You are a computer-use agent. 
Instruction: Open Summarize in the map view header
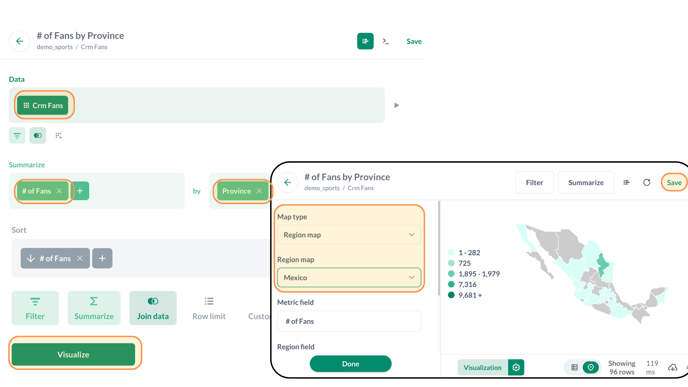(586, 183)
